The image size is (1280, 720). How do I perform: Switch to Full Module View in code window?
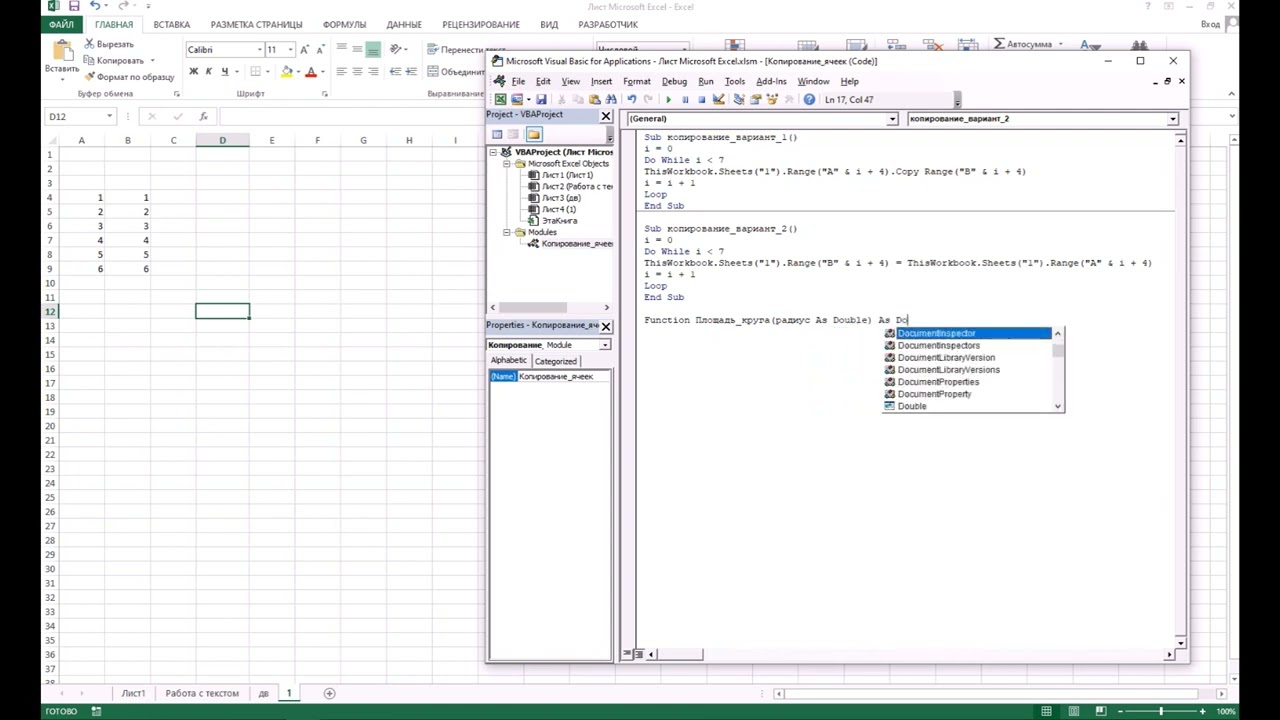(x=637, y=654)
